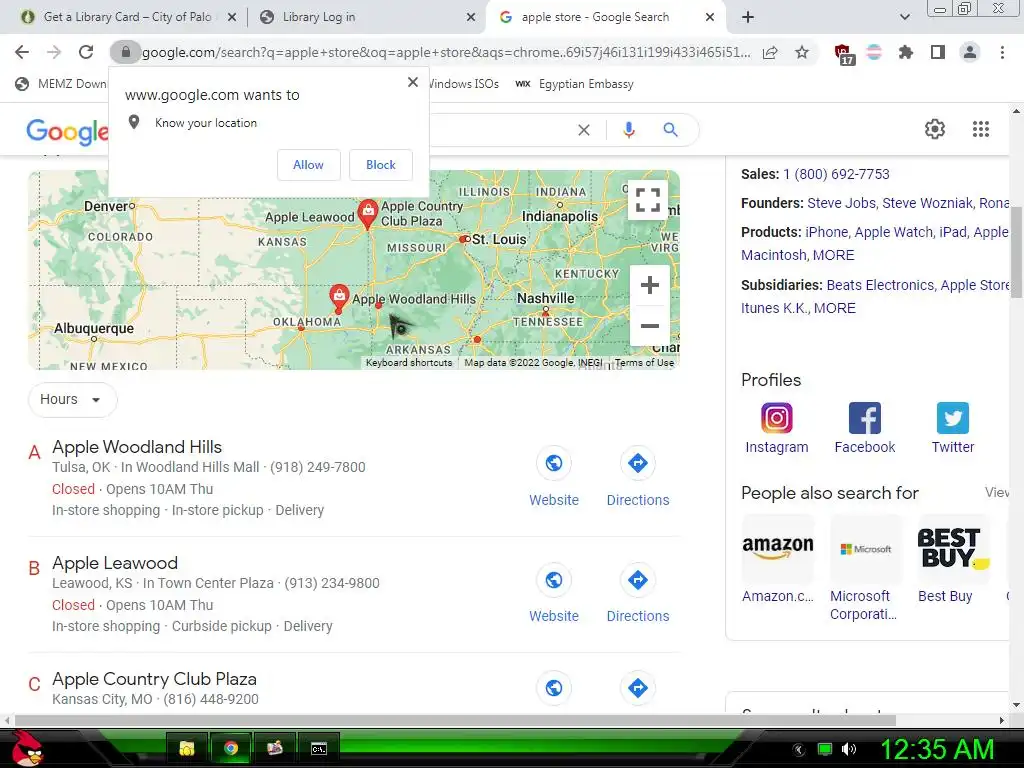Screen dimensions: 1024x768
Task: Bookmark this tab with star icon
Action: 802,52
